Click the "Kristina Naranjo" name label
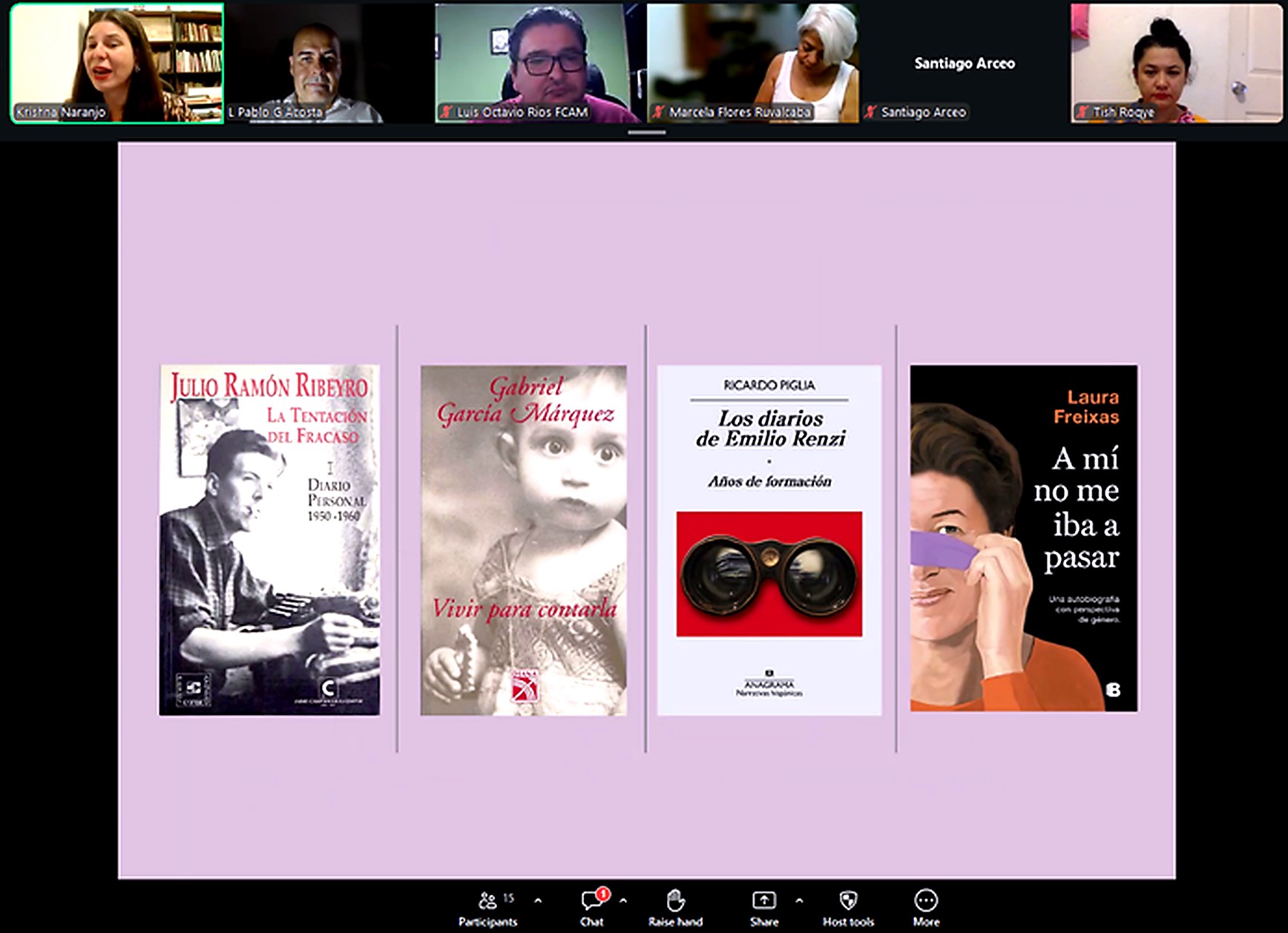Image resolution: width=1288 pixels, height=933 pixels. pos(61,112)
